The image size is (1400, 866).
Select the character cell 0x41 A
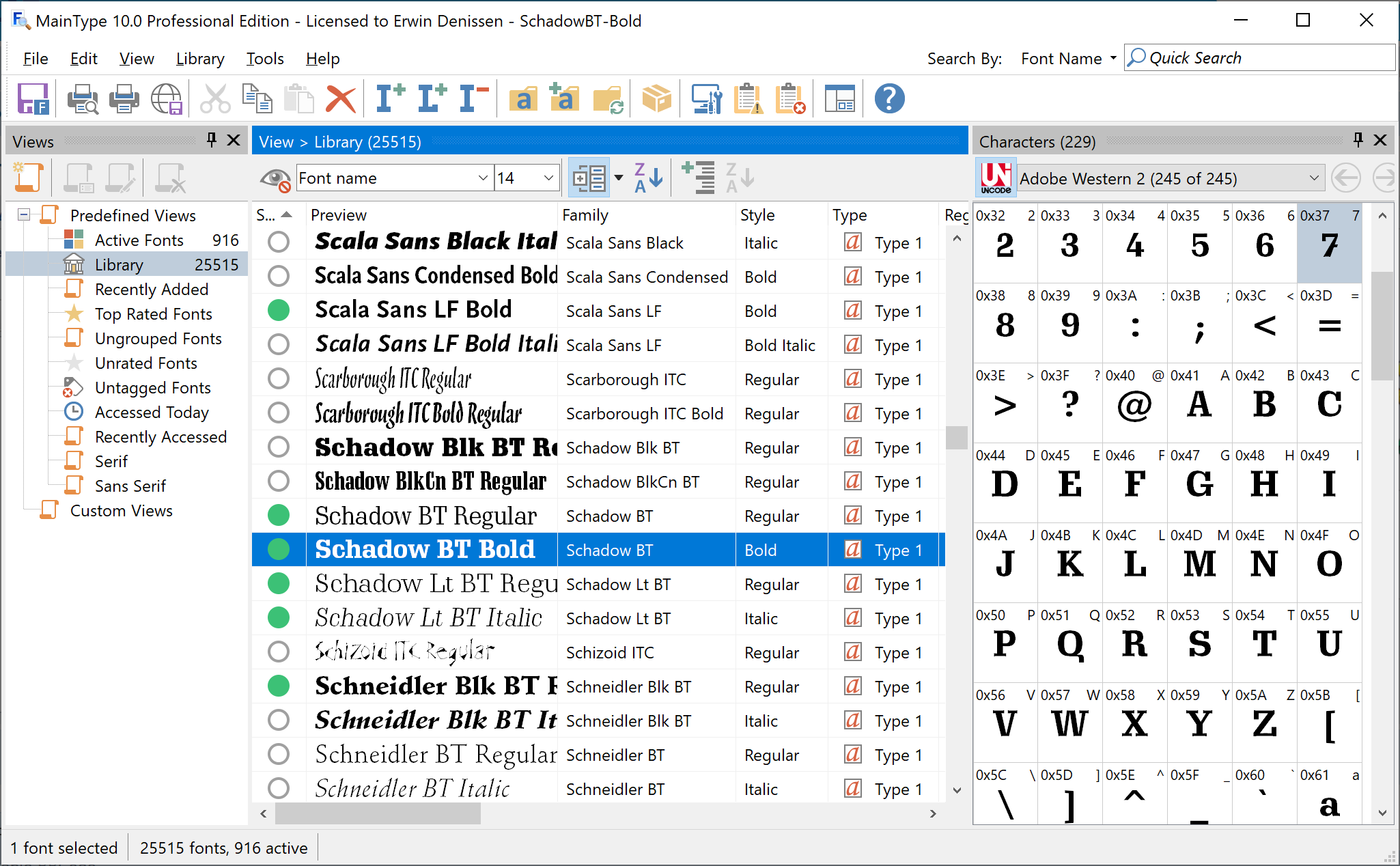point(1199,402)
